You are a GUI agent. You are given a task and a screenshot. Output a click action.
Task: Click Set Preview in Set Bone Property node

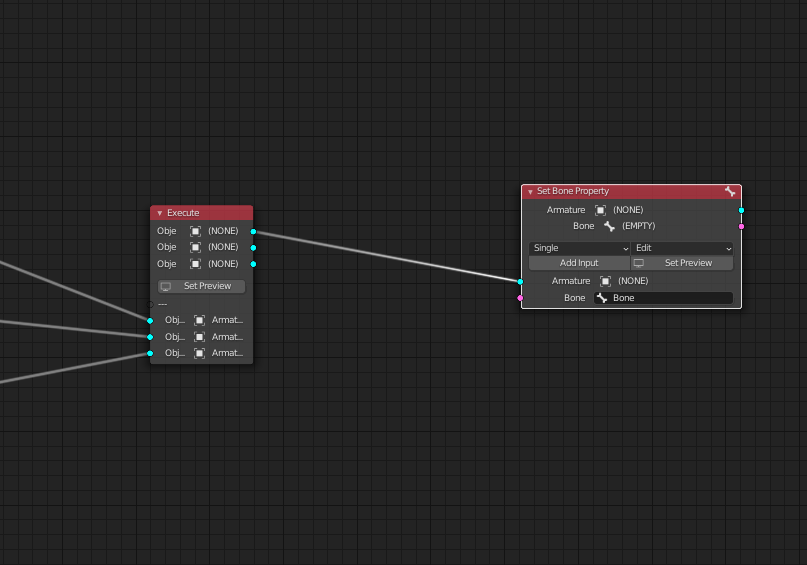point(682,263)
